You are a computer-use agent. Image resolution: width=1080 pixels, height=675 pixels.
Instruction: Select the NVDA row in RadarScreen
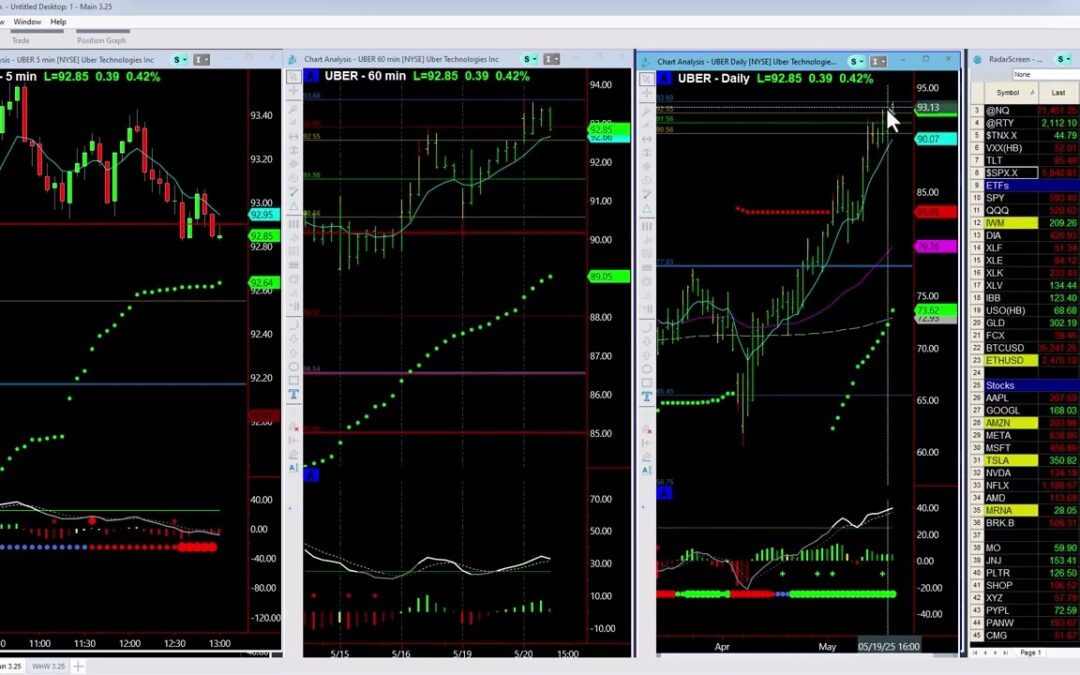pos(1025,472)
